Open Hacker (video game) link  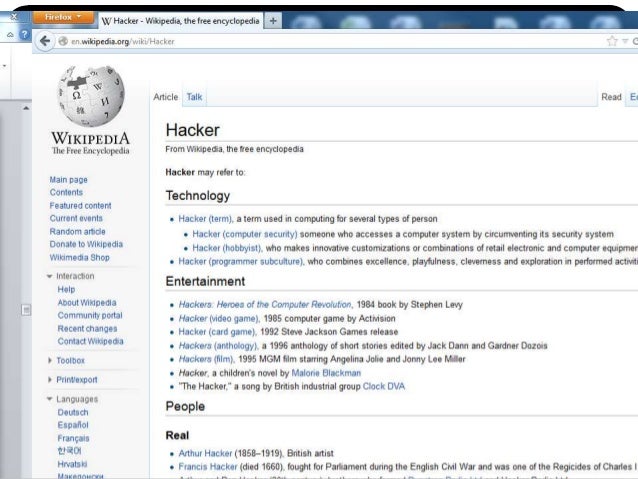pyautogui.click(x=218, y=318)
